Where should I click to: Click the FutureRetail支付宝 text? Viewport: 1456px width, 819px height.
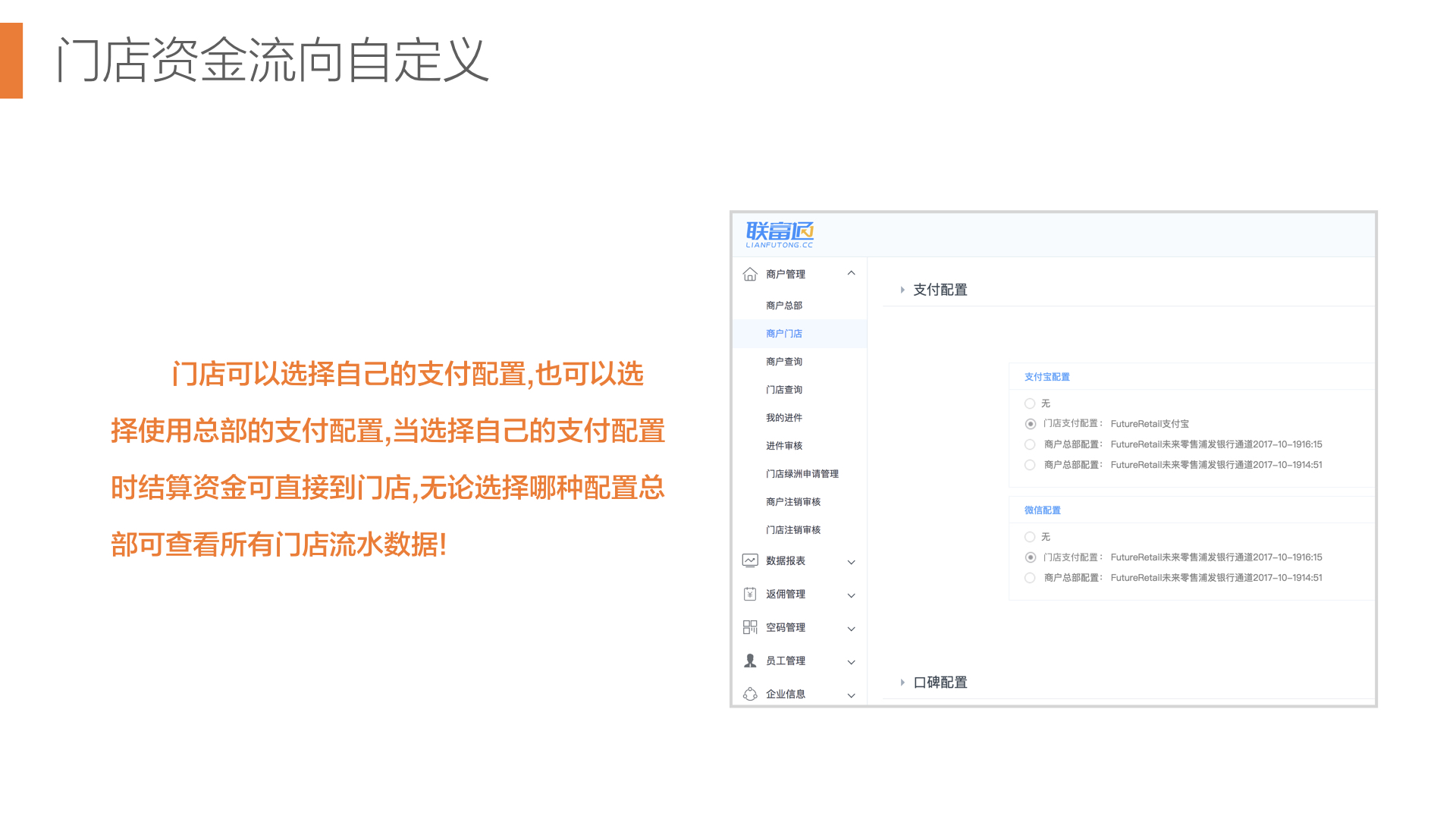(1150, 424)
